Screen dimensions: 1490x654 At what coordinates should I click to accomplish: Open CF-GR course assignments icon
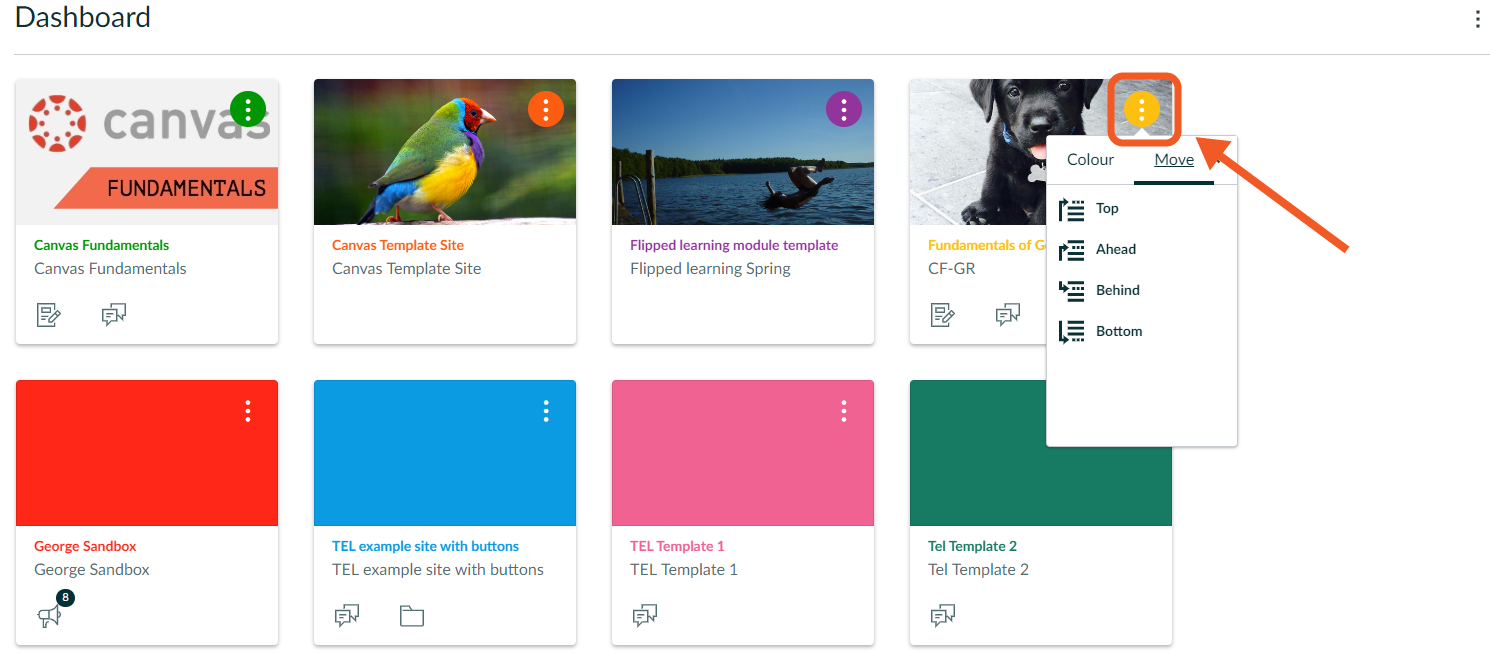click(942, 316)
